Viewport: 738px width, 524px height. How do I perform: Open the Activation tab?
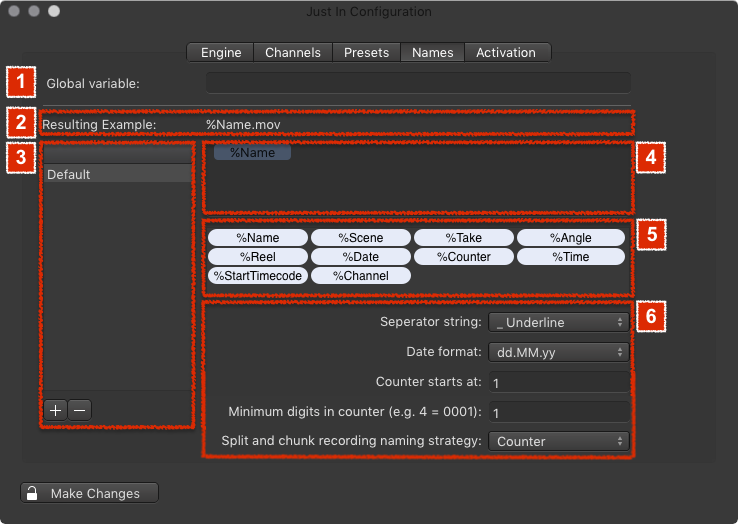pyautogui.click(x=507, y=52)
